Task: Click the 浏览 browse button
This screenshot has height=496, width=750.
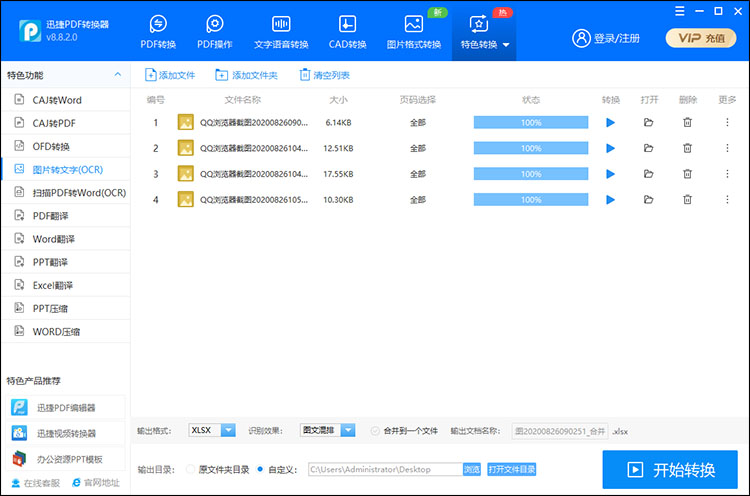Action: point(472,469)
